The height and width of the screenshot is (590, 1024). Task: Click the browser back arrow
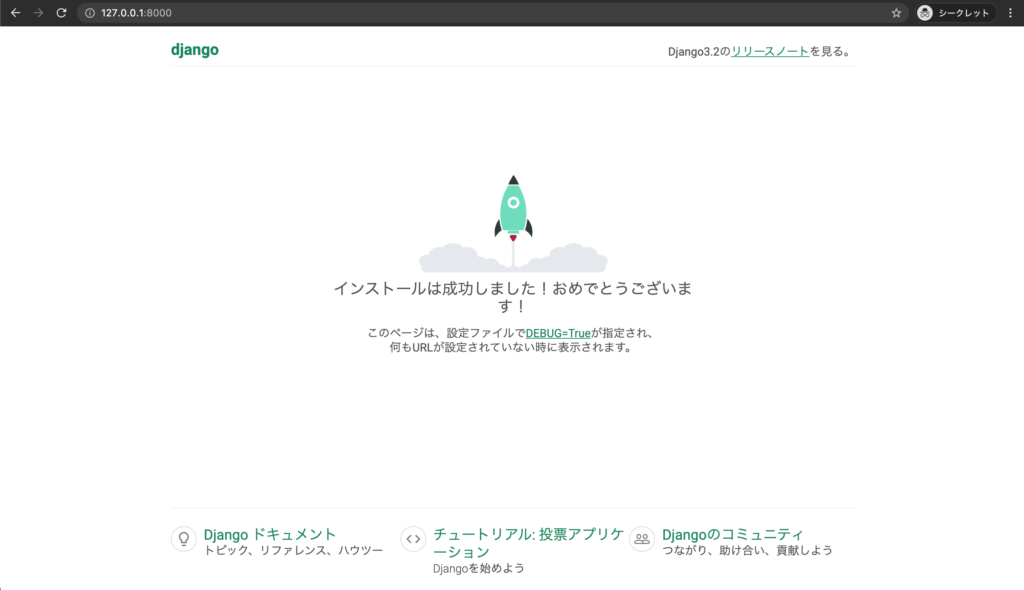pyautogui.click(x=16, y=13)
